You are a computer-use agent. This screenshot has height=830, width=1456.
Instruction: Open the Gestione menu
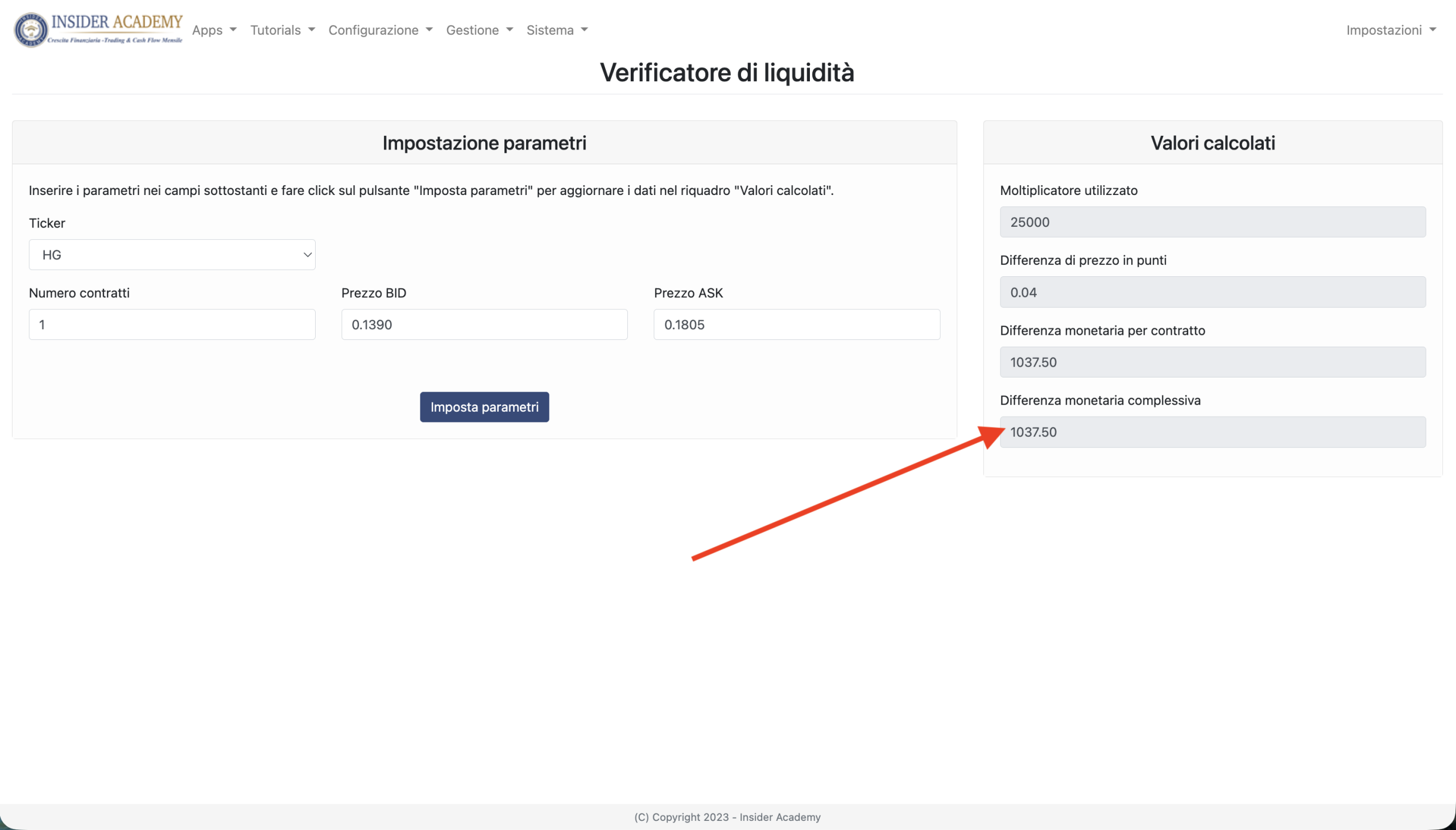479,30
